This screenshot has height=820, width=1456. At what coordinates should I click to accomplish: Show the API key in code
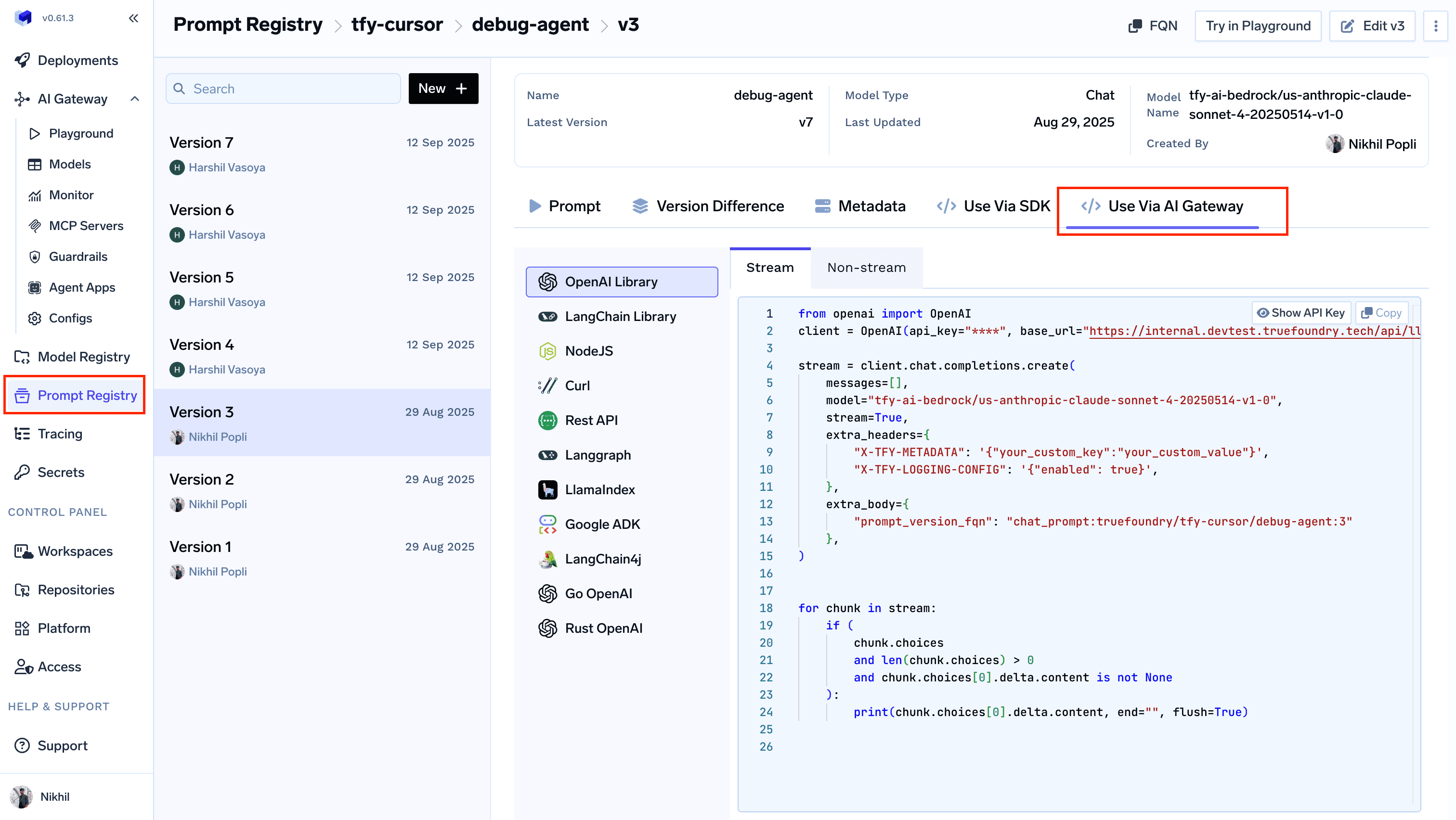[x=1301, y=313]
